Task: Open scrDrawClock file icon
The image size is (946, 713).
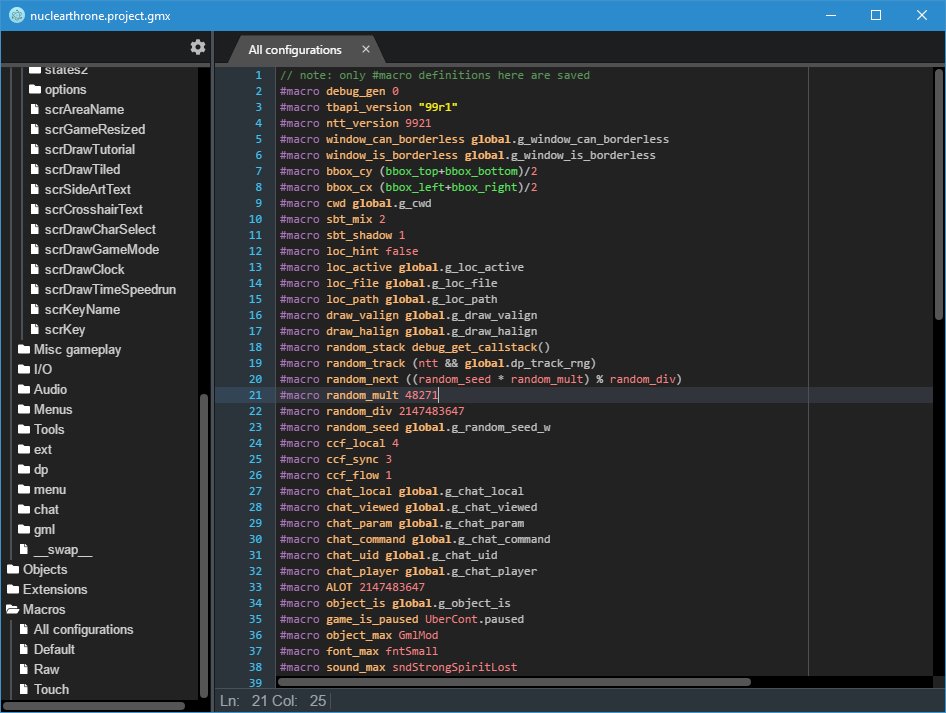Action: pyautogui.click(x=35, y=269)
